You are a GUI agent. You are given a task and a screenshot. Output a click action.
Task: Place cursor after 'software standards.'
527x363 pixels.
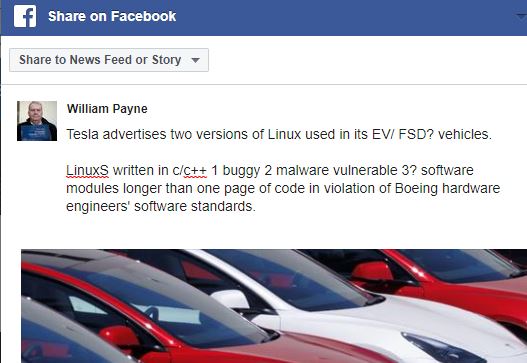257,206
